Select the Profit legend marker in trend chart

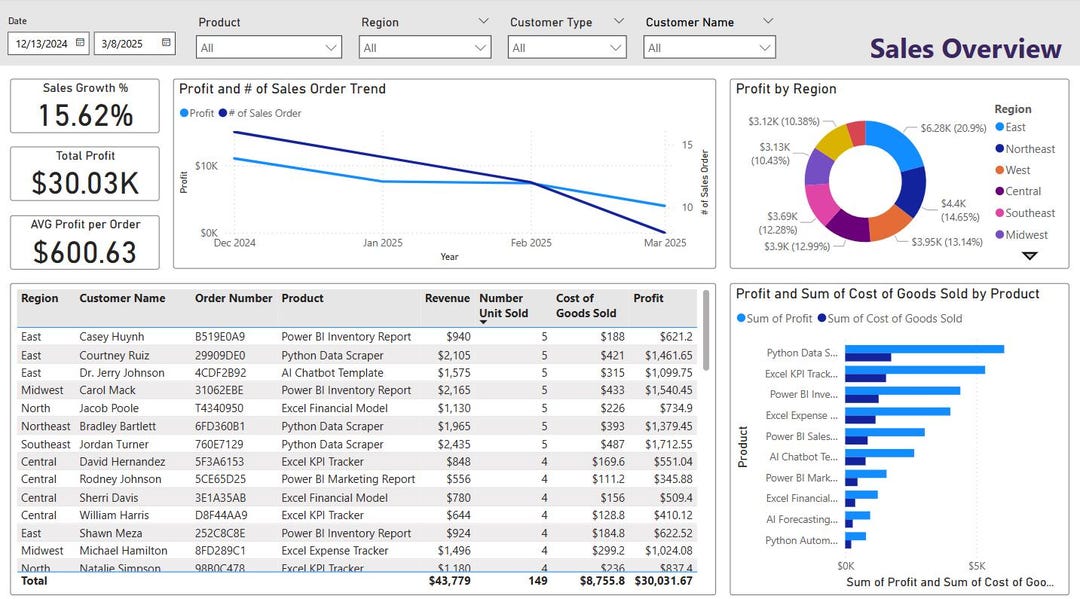pos(184,113)
